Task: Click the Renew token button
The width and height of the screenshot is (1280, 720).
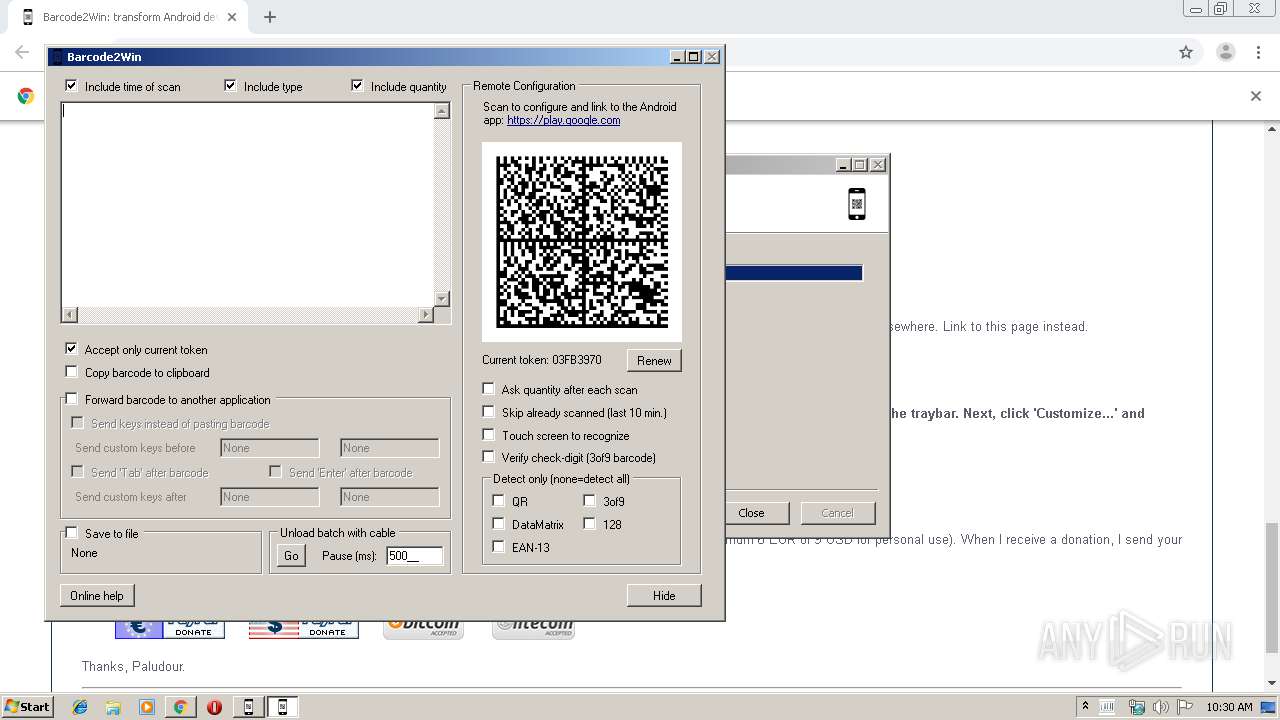Action: click(654, 360)
